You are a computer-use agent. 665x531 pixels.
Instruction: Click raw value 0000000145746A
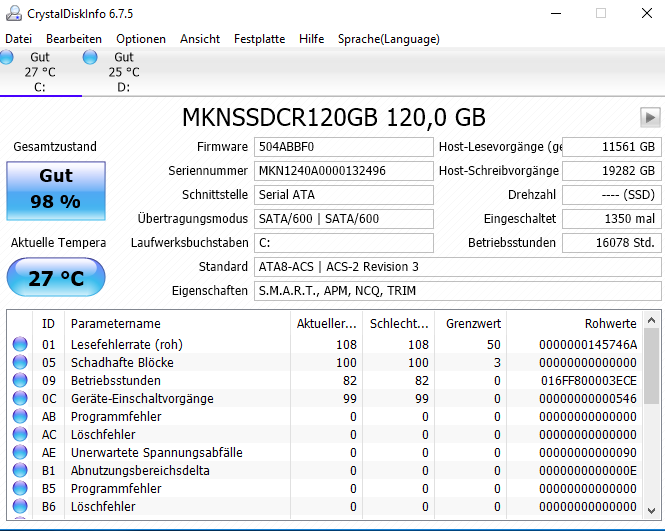point(588,344)
